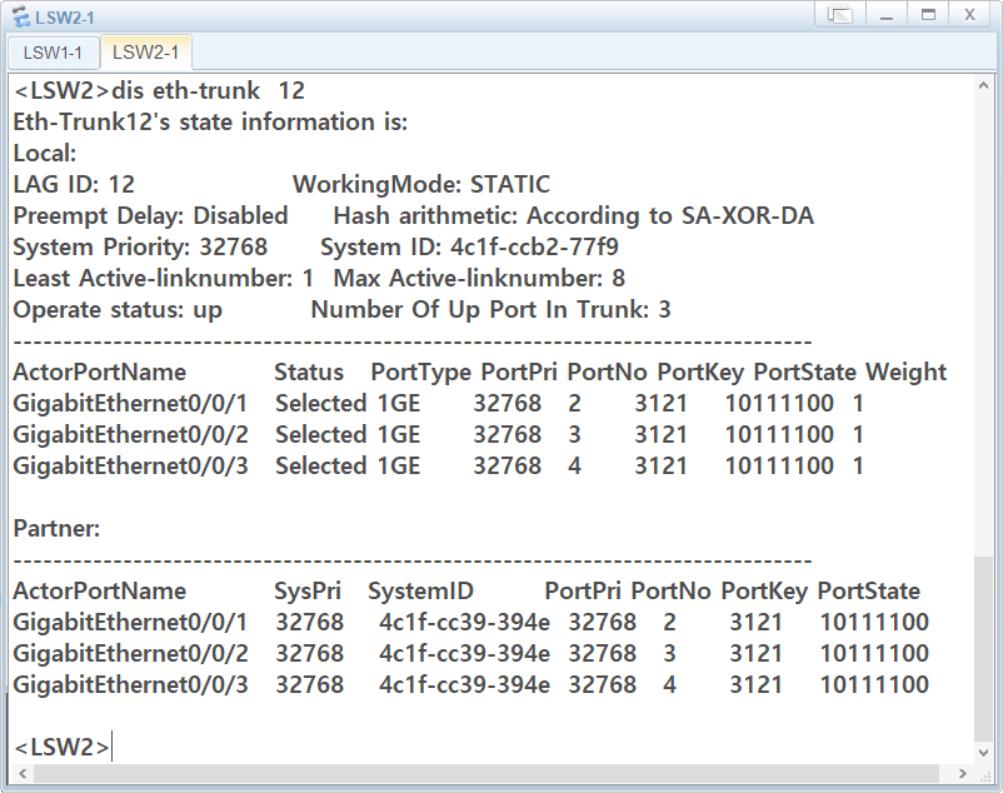
Task: Switch to the LSW1-1 tab
Action: [53, 52]
